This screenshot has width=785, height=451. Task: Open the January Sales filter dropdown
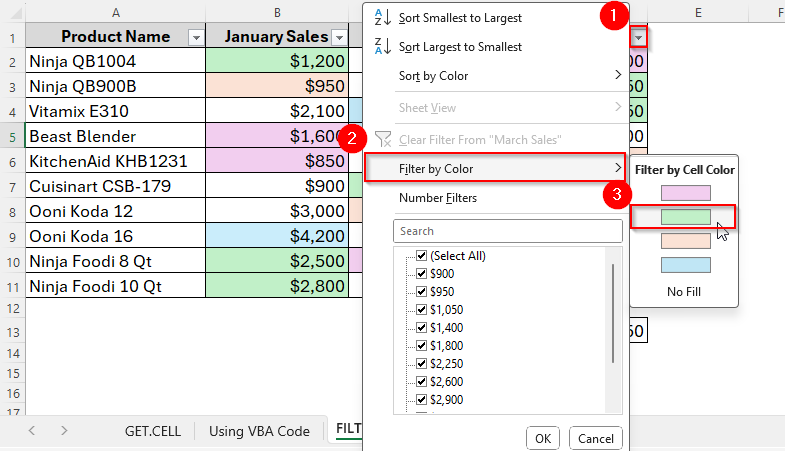point(340,37)
